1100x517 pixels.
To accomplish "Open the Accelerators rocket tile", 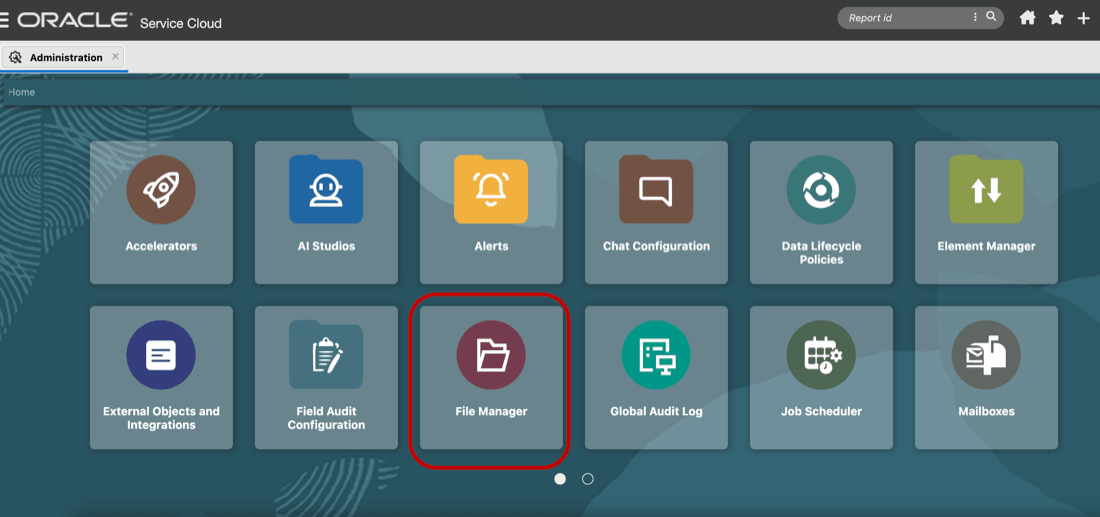I will tap(161, 213).
